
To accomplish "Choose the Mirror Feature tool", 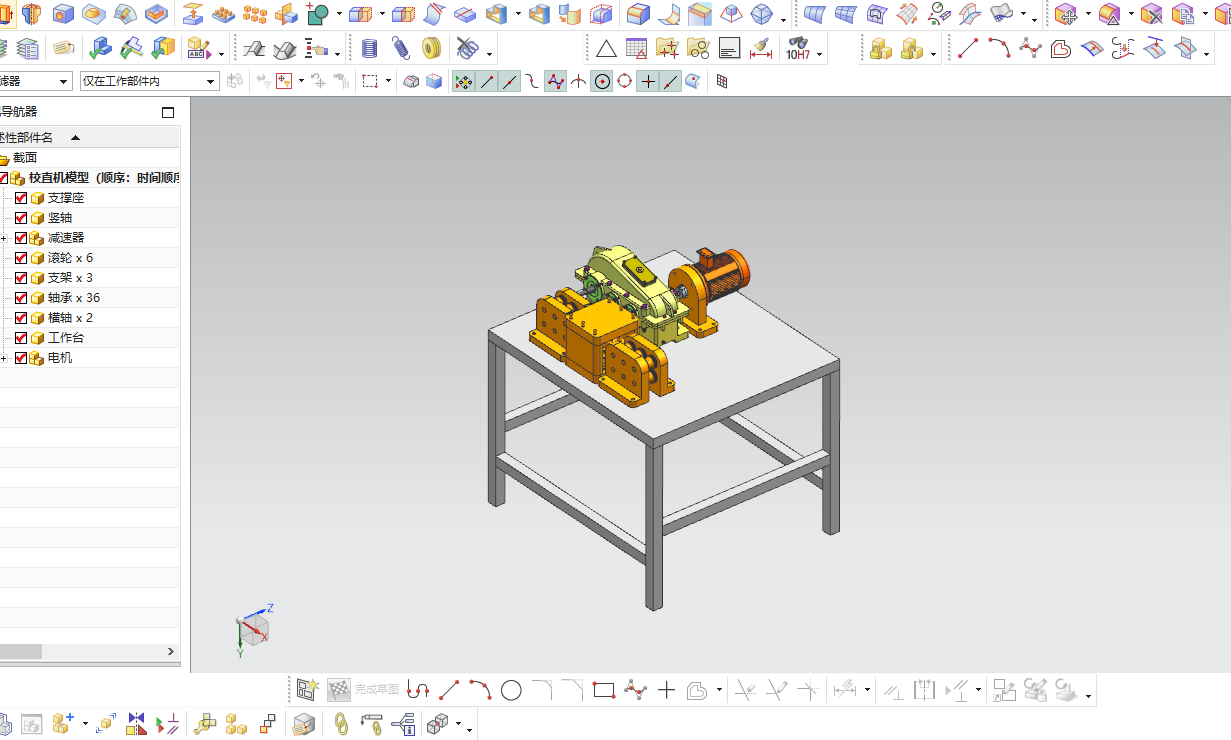I will [286, 14].
